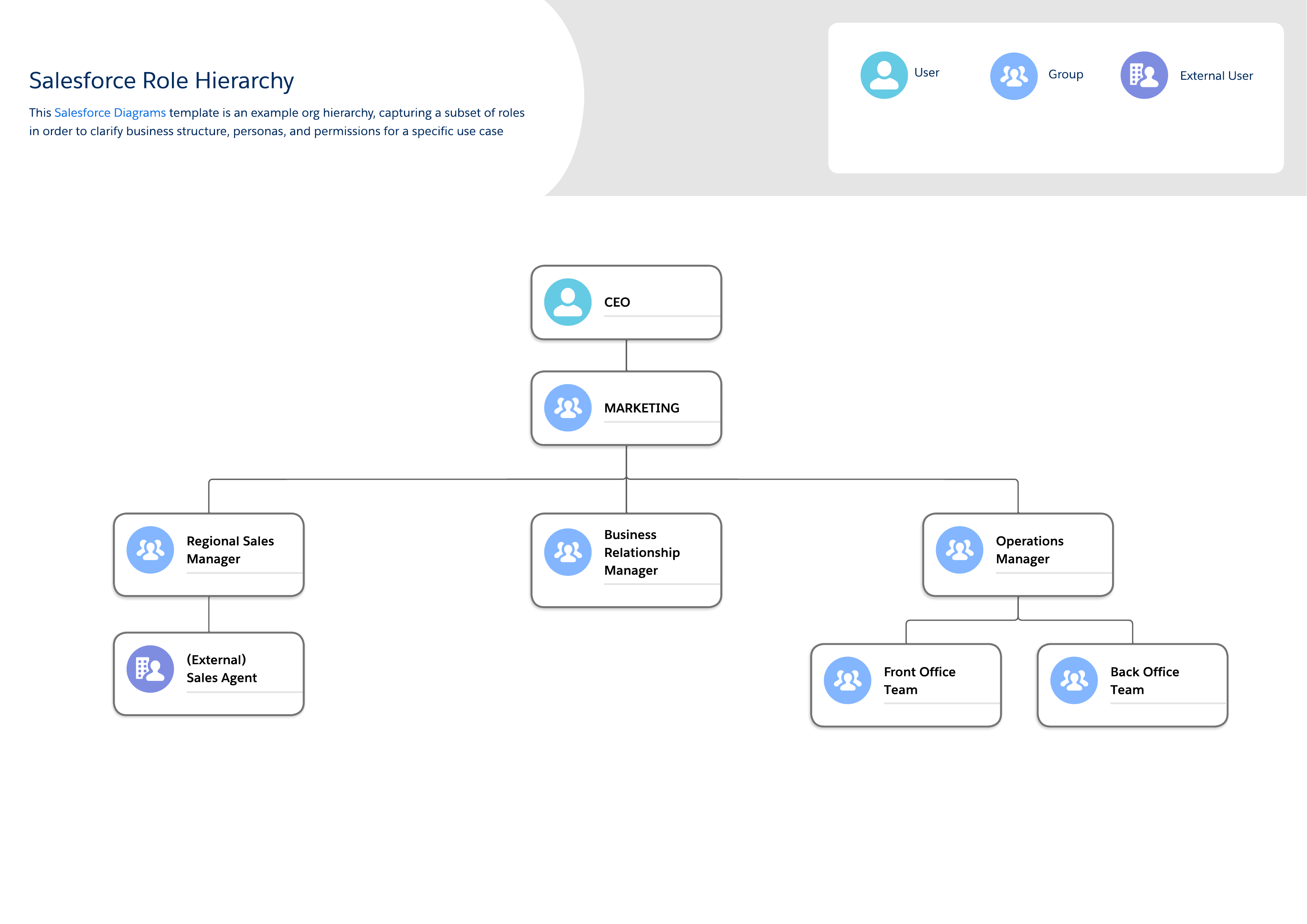
Task: Select the Operations Manager group icon
Action: coord(959,550)
